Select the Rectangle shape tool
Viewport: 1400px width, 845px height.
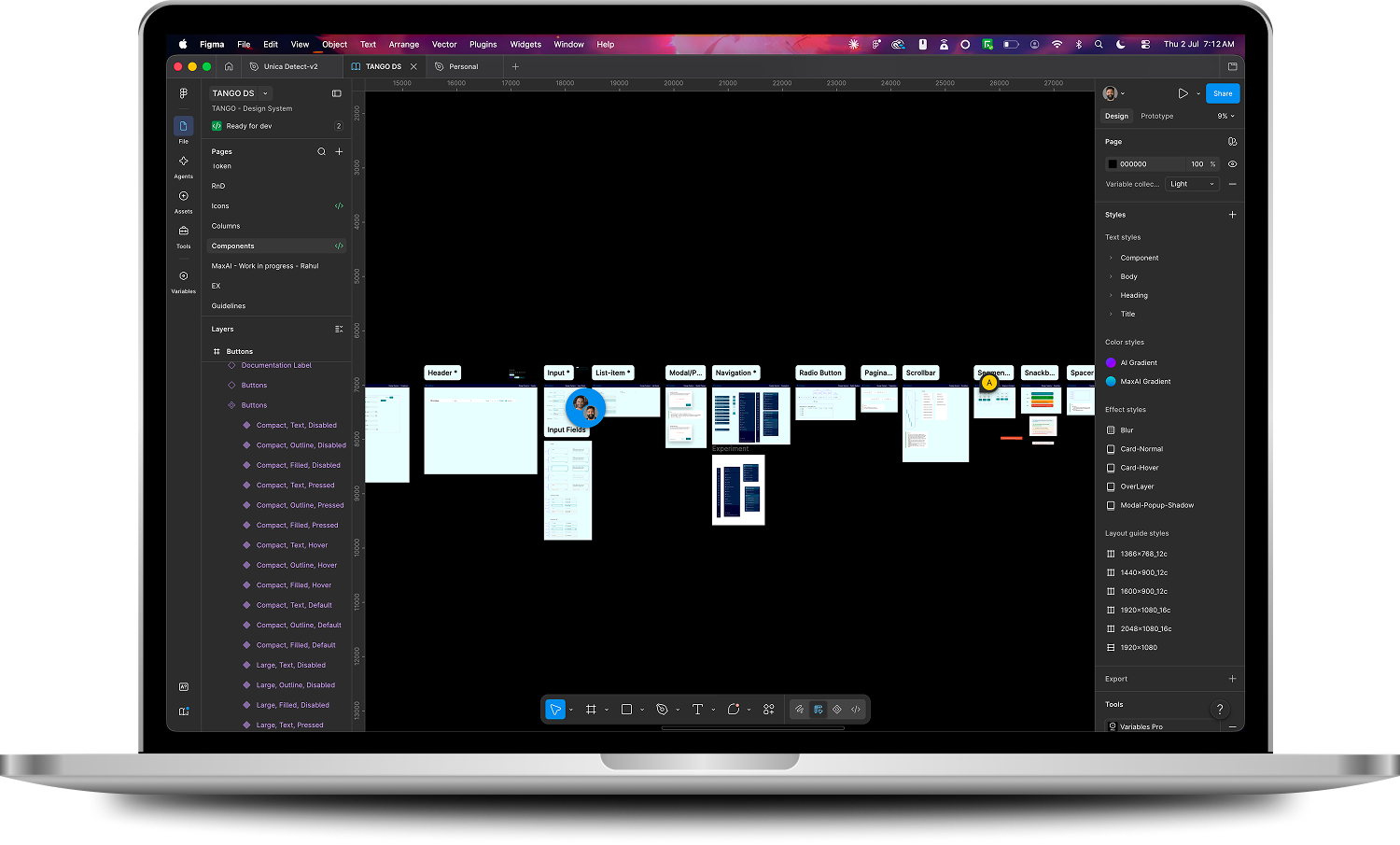click(x=626, y=710)
